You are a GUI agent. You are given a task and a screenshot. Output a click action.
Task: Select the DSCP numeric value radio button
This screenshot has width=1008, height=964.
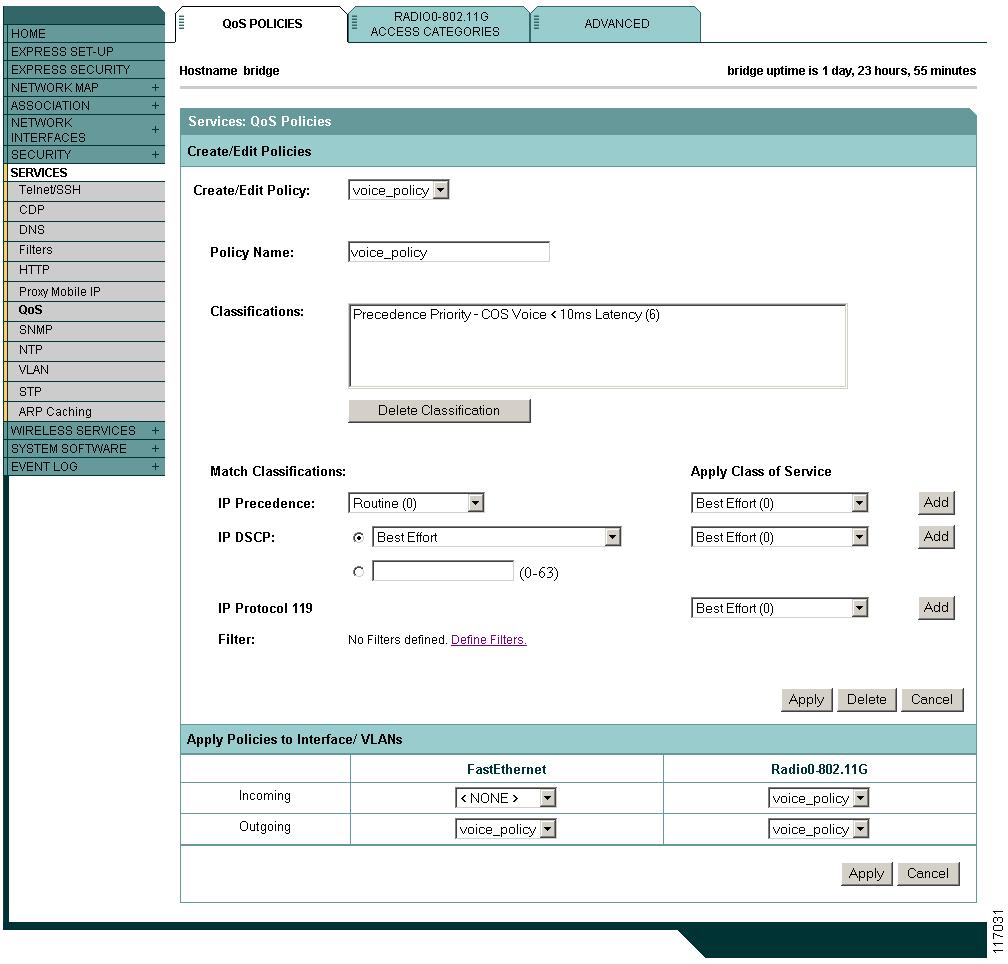point(359,571)
